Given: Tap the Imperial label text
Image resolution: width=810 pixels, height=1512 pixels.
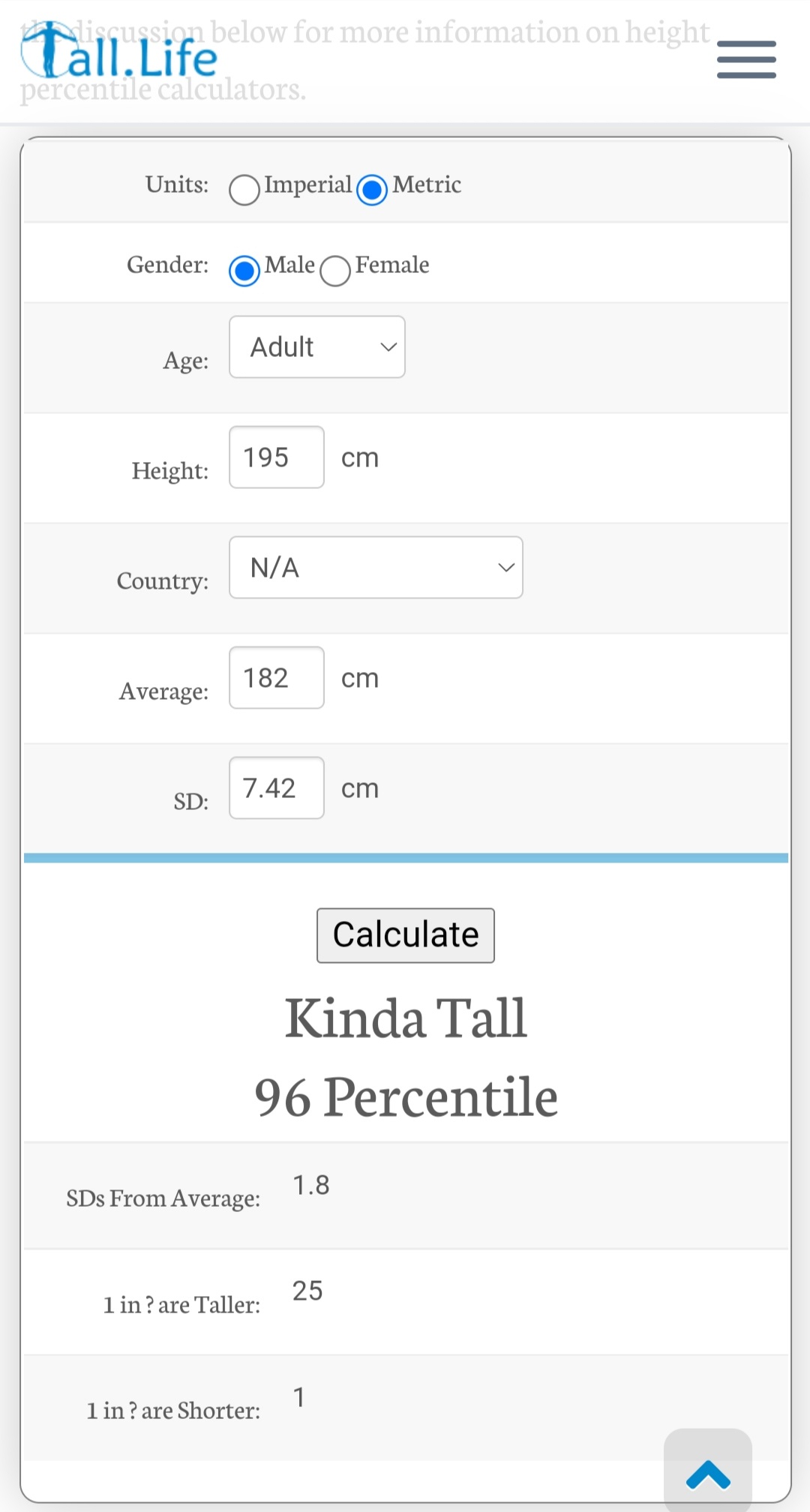Looking at the screenshot, I should pos(308,184).
